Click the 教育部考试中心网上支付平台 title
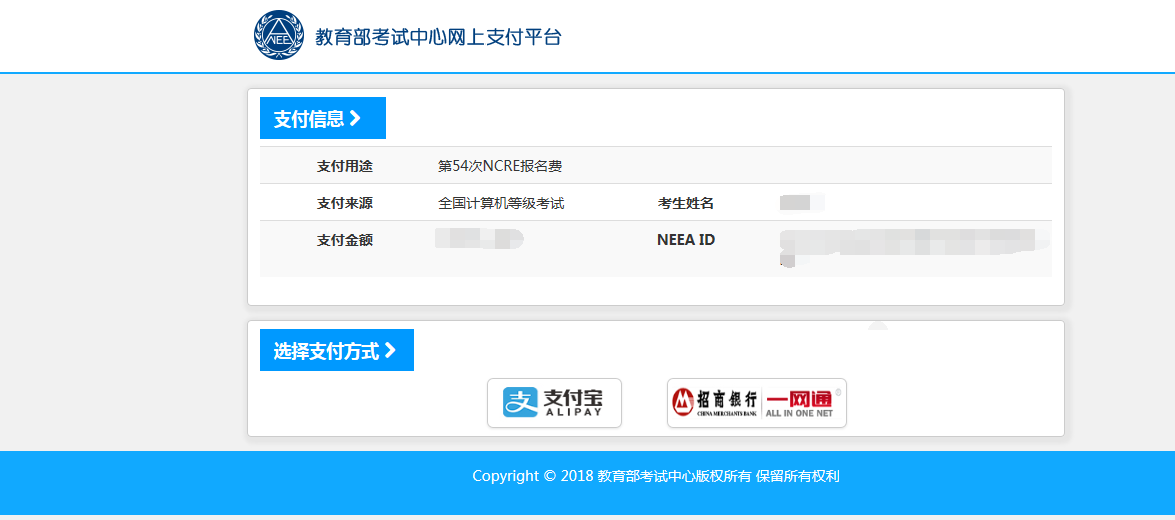Viewport: 1175px width, 520px height. point(438,37)
